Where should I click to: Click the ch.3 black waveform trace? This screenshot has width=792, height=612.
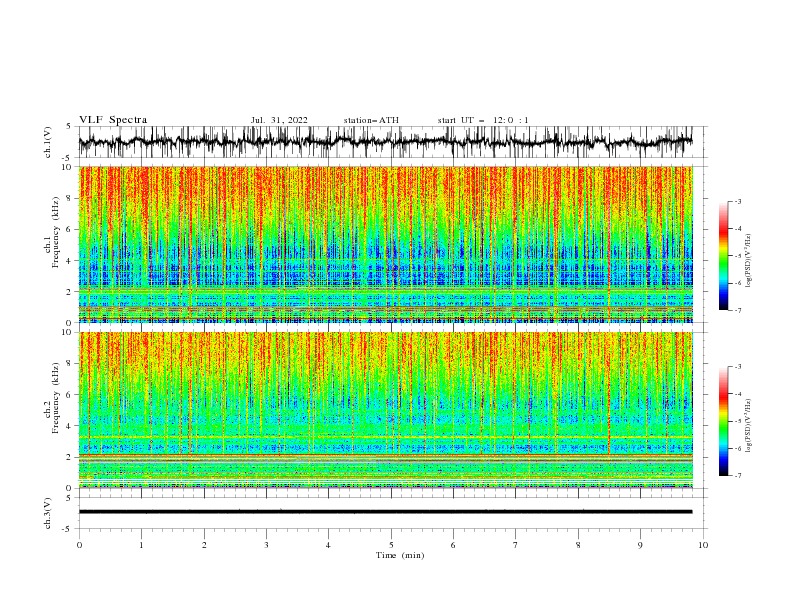(x=385, y=512)
